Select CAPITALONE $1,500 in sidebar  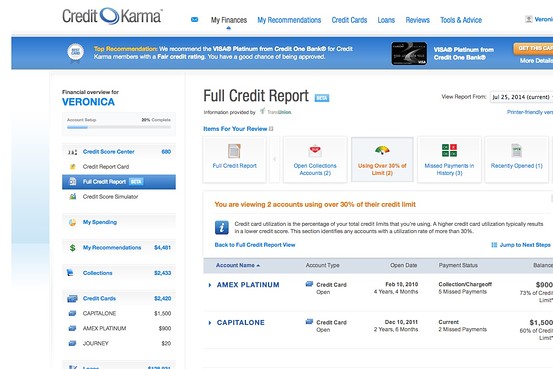click(x=119, y=313)
